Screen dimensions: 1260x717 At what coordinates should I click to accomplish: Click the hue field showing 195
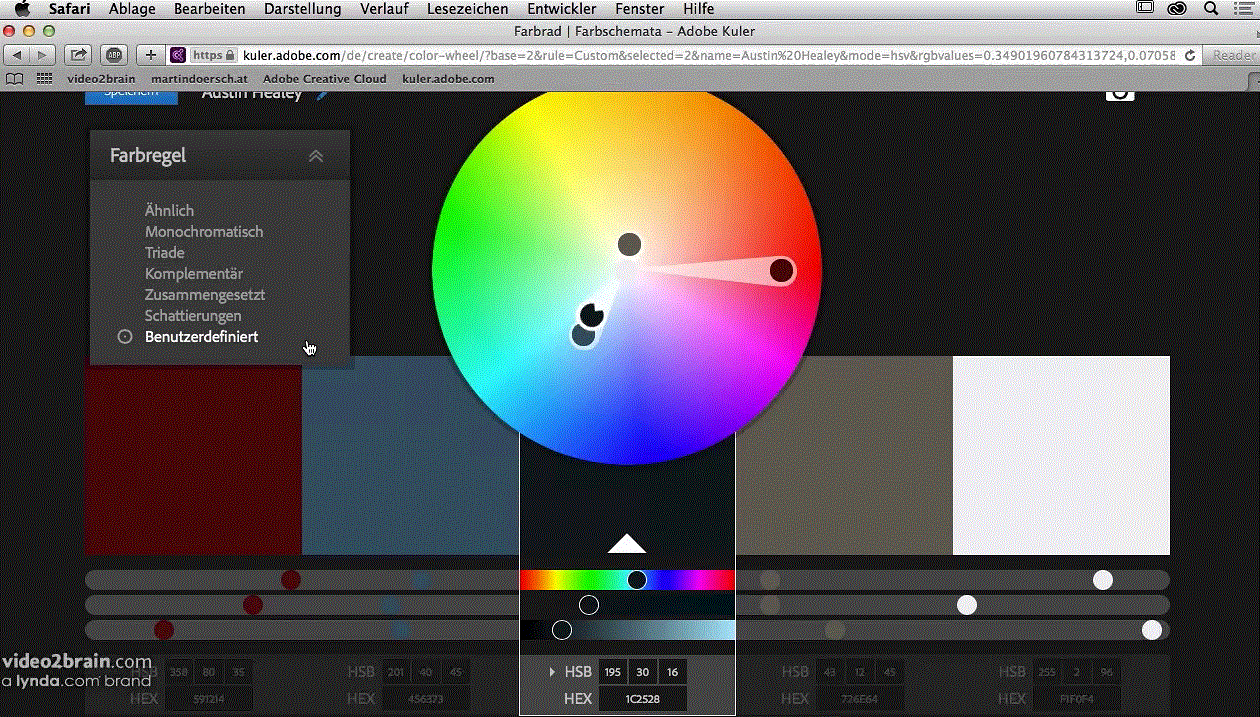coord(613,672)
